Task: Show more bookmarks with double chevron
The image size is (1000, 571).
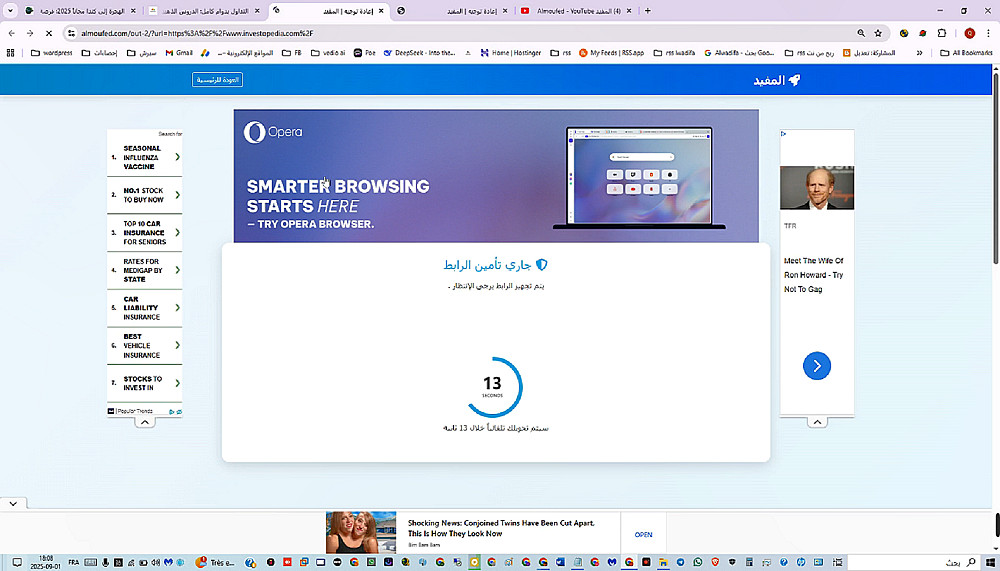Action: tap(919, 53)
